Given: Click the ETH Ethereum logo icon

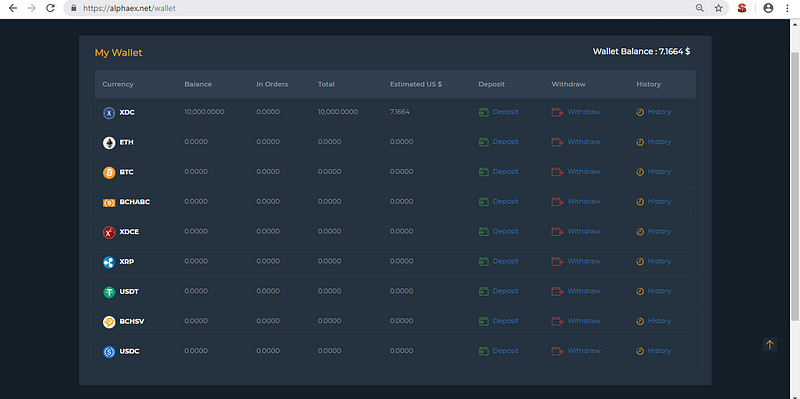Looking at the screenshot, I should tap(109, 143).
